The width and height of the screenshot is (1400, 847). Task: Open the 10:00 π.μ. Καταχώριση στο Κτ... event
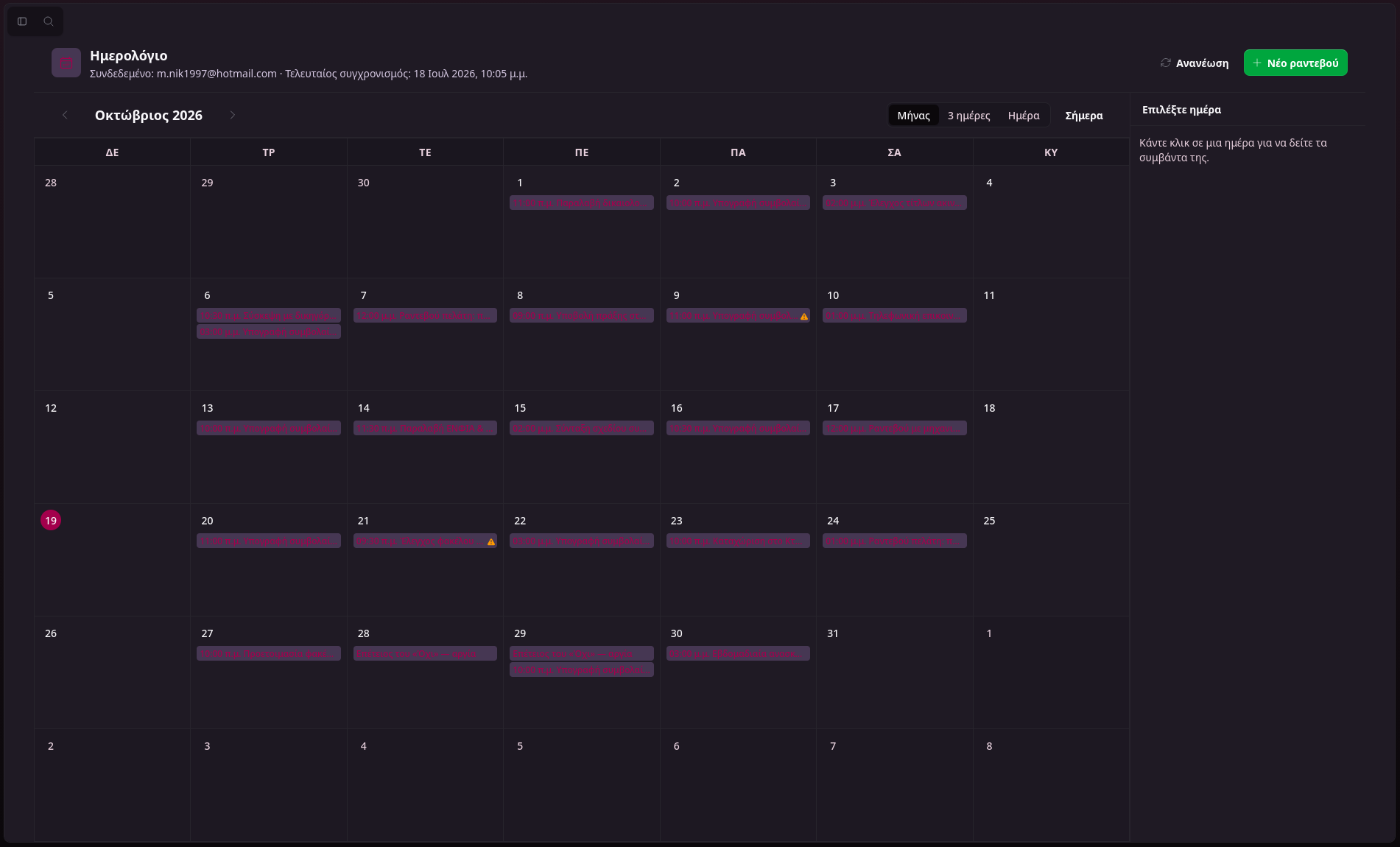pos(738,541)
